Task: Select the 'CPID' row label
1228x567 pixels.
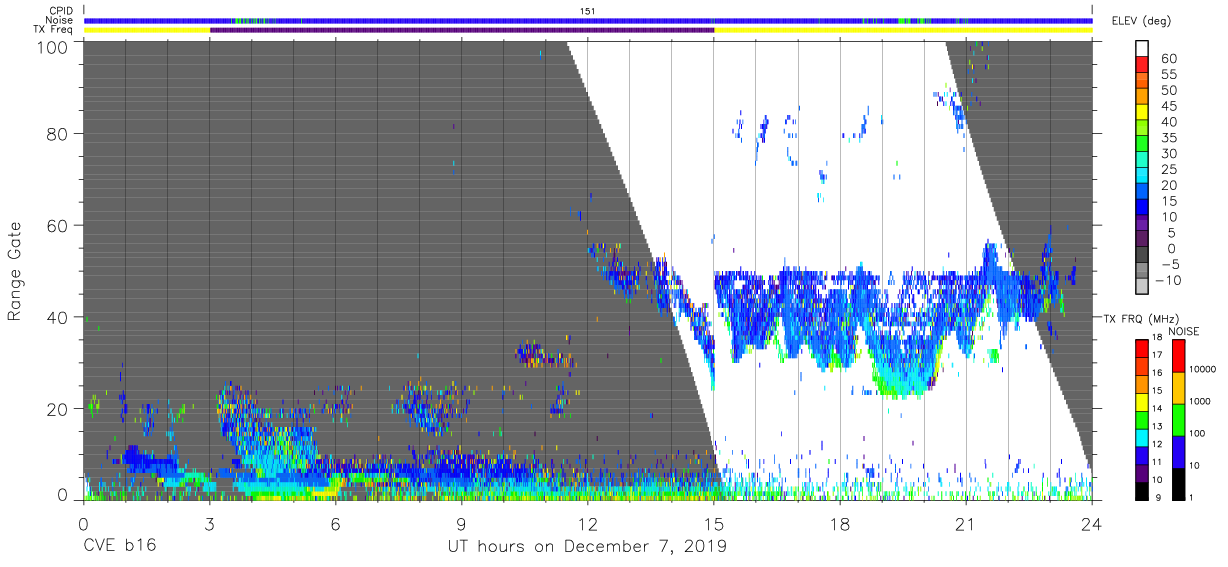Action: click(59, 11)
